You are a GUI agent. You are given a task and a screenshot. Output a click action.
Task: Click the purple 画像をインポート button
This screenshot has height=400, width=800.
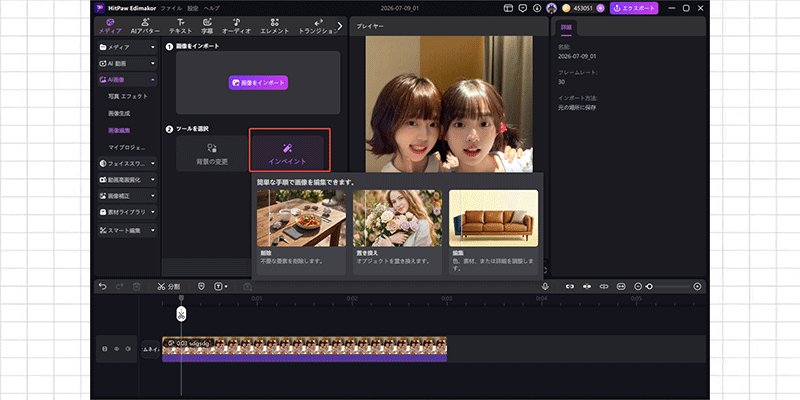click(x=258, y=83)
